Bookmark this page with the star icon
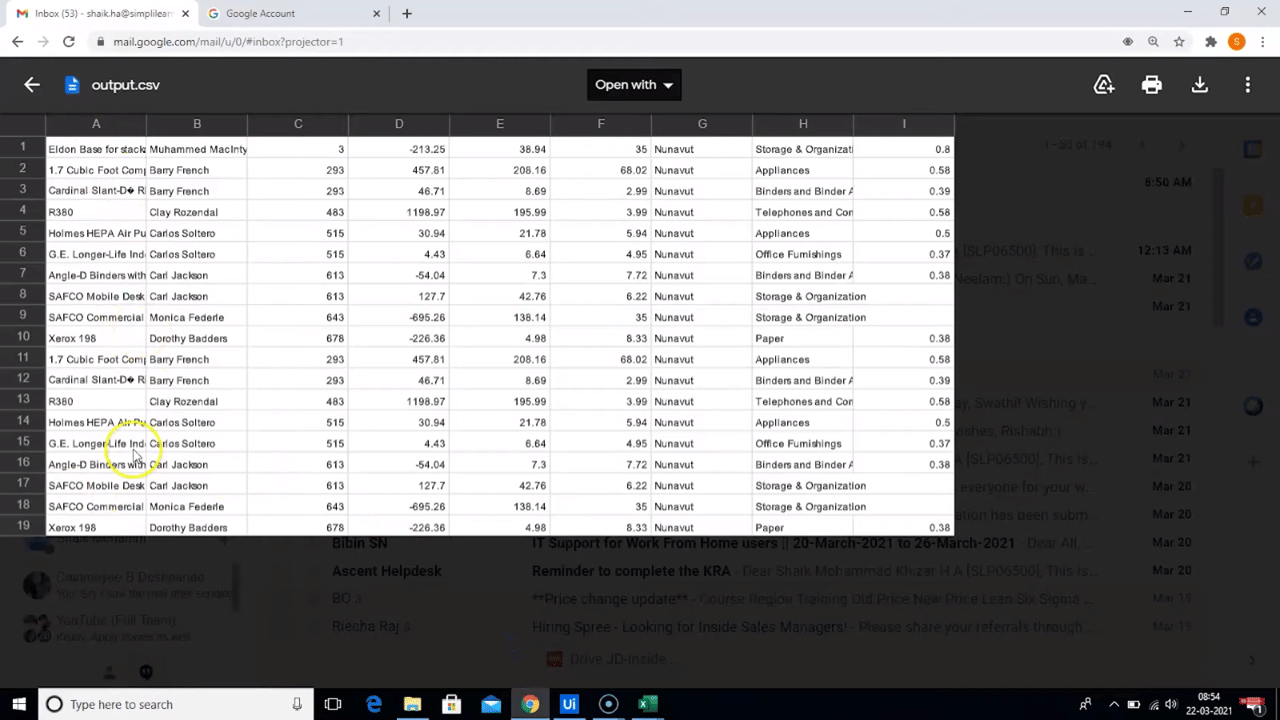This screenshot has height=720, width=1280. 1179,42
